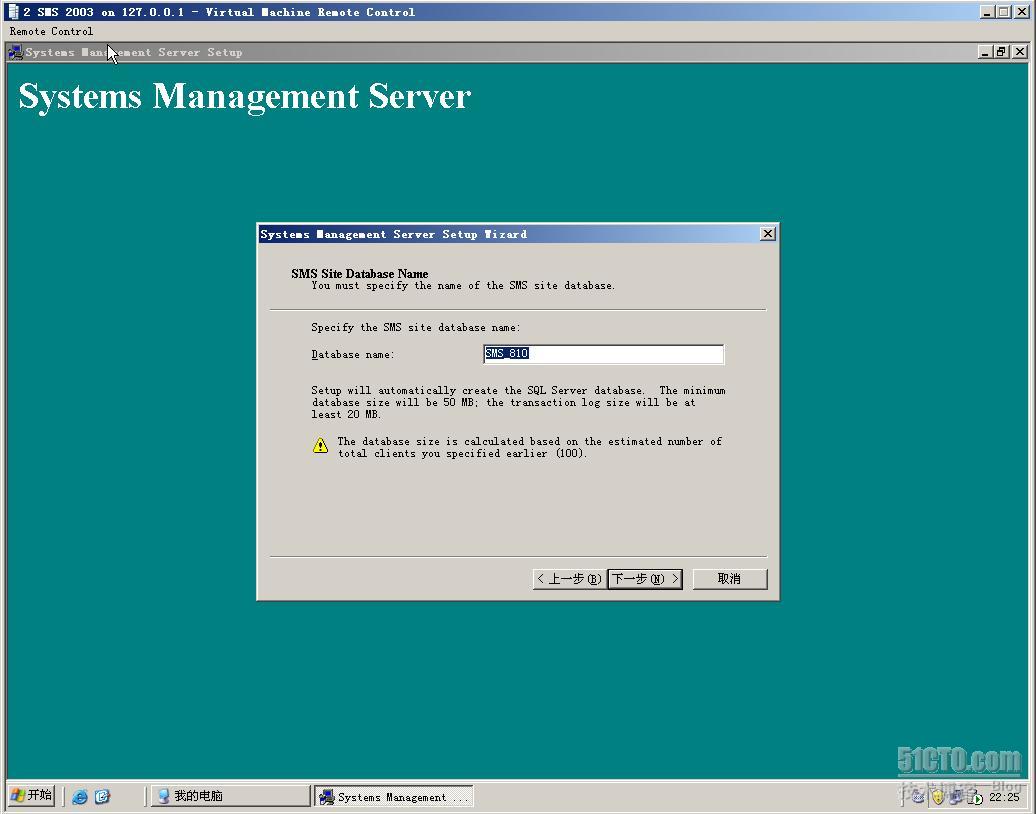Minimize the inner Setup window
This screenshot has height=814, width=1036.
[985, 52]
